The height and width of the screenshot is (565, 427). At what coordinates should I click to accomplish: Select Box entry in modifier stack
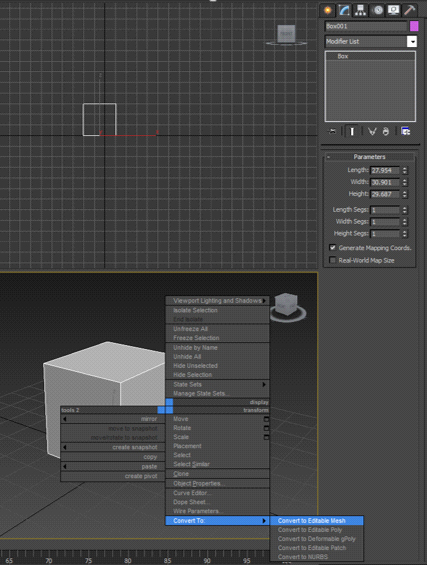tap(370, 56)
